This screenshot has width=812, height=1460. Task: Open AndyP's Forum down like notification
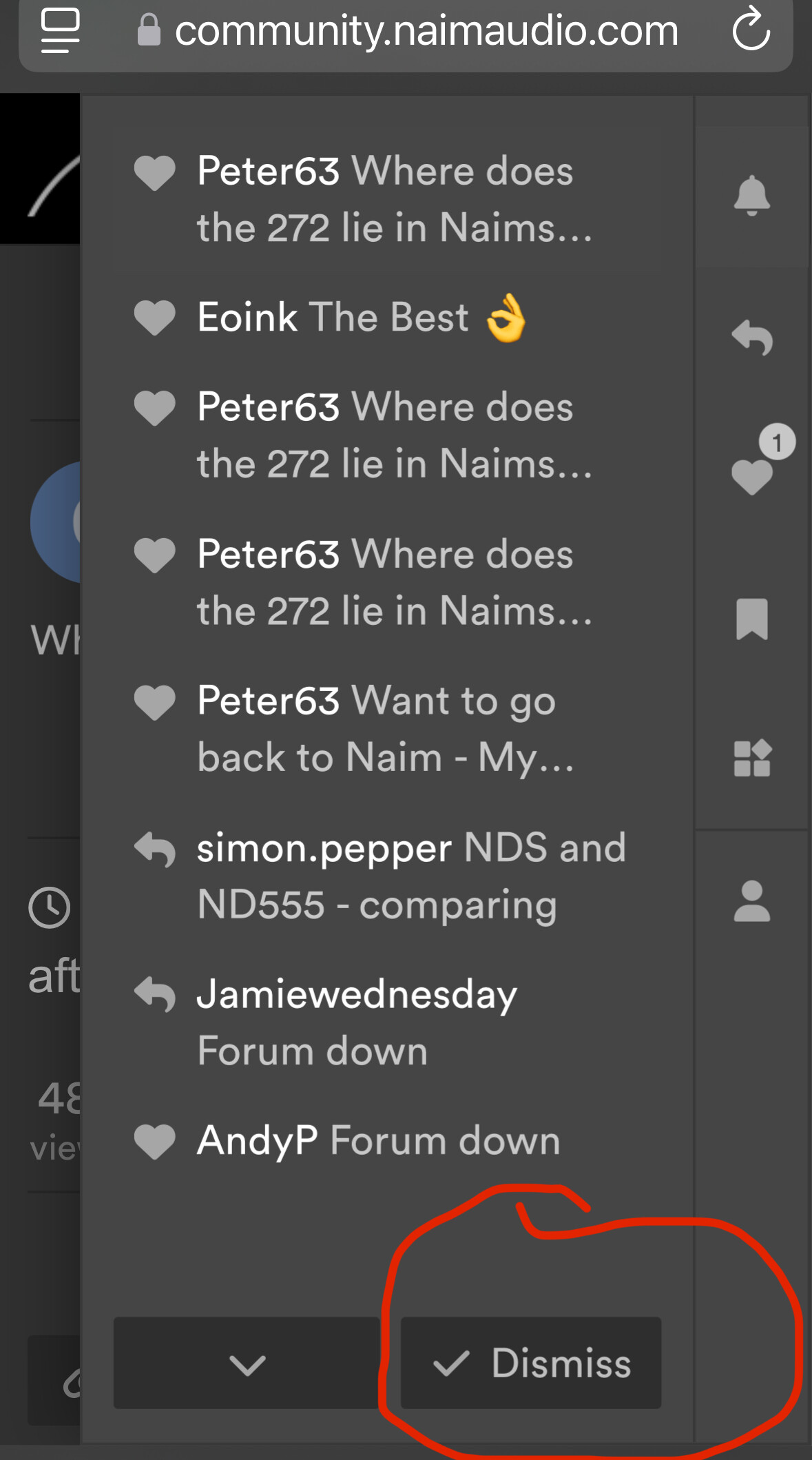coord(378,1141)
